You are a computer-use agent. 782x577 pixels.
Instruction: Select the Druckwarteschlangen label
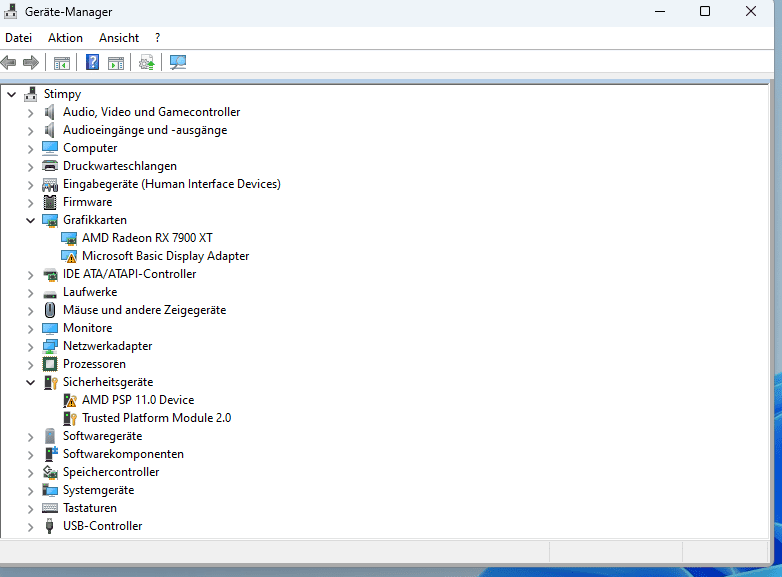point(120,166)
